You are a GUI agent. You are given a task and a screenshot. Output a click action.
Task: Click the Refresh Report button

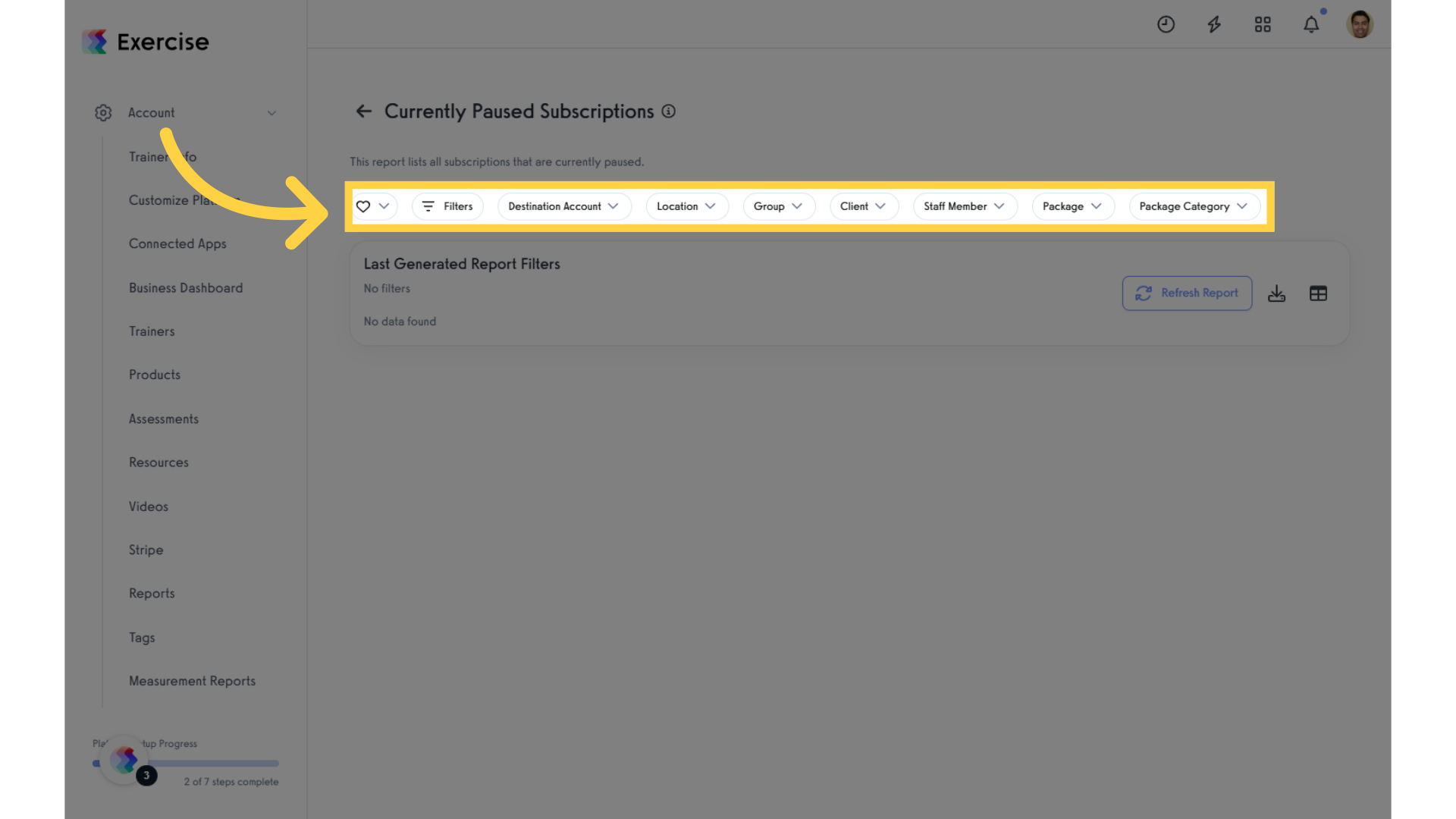[1187, 293]
